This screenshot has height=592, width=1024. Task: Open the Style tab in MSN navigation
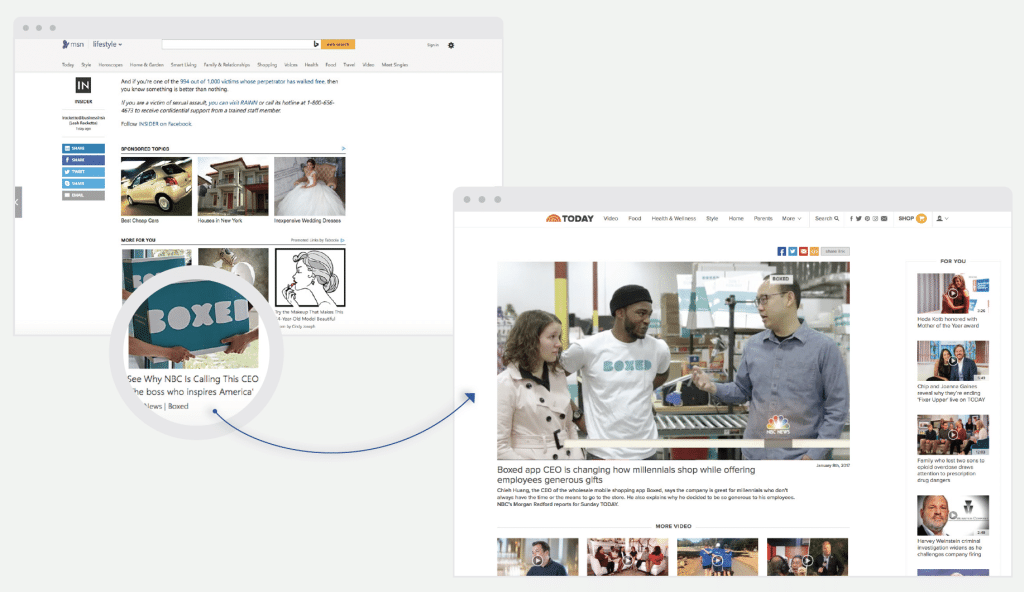pyautogui.click(x=86, y=65)
